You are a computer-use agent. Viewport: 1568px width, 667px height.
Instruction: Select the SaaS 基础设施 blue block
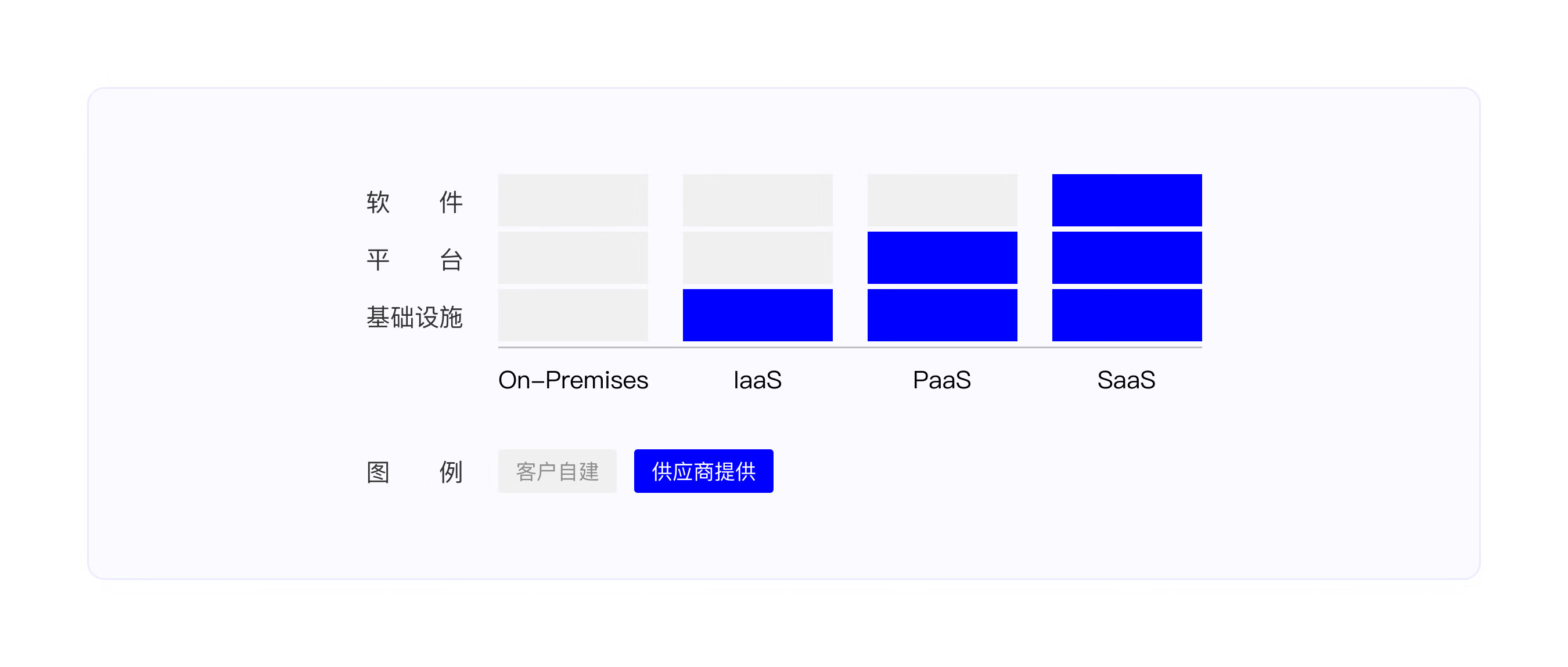click(1127, 315)
